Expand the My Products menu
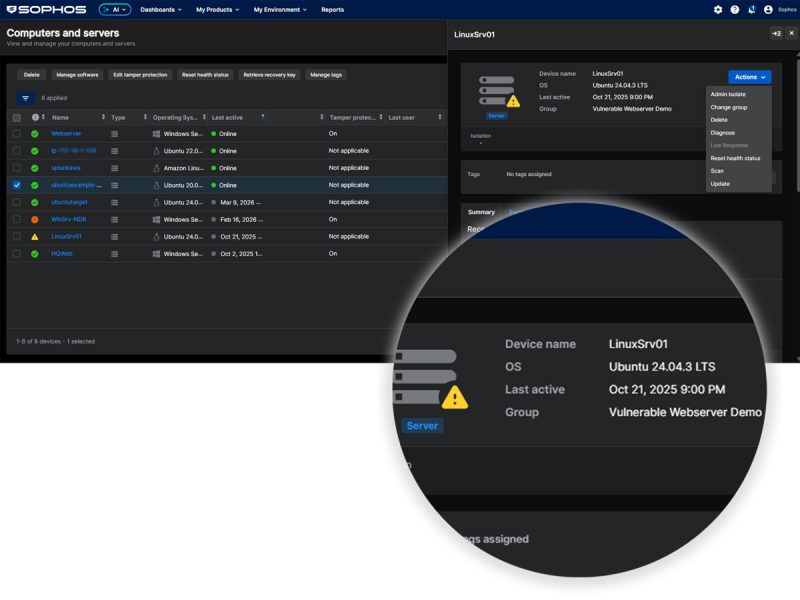This screenshot has width=800, height=600. coord(217,10)
